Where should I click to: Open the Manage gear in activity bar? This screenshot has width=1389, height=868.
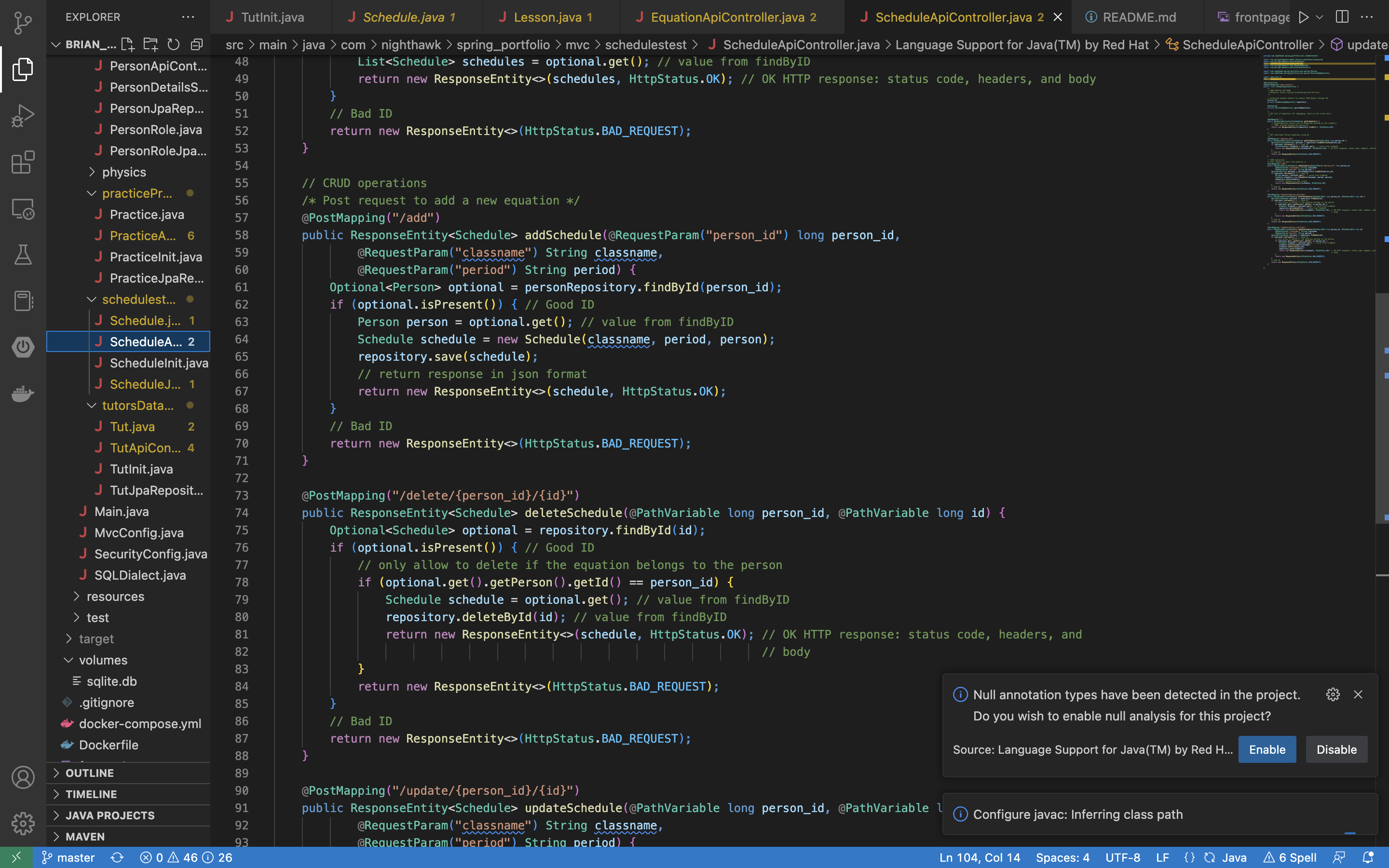(x=23, y=823)
